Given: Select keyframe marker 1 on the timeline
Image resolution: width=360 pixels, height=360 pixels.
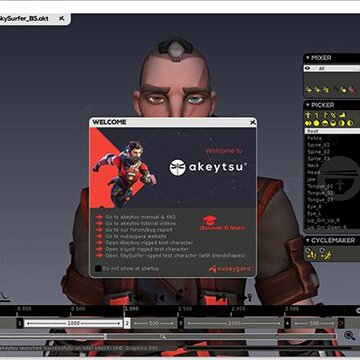Looking at the screenshot, I should coord(20,323).
